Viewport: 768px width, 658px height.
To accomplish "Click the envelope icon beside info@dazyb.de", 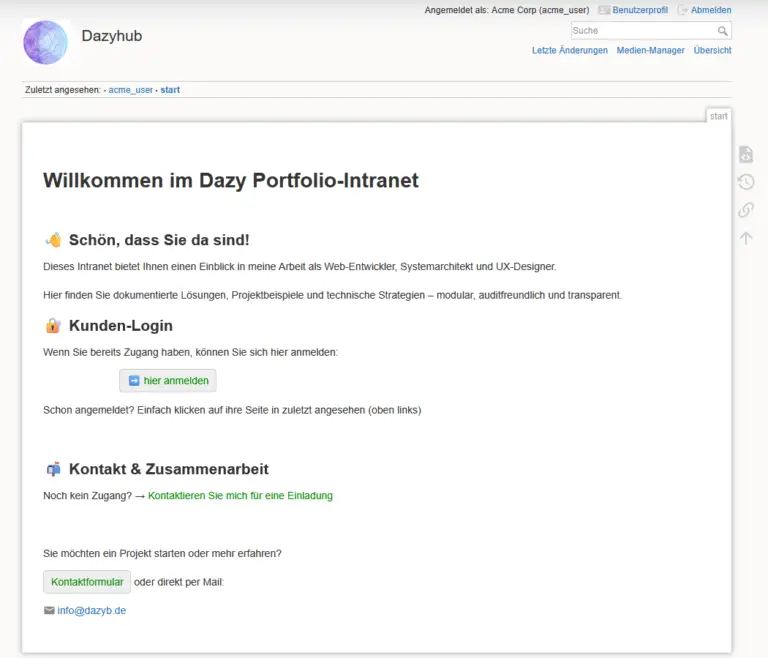I will coord(49,610).
